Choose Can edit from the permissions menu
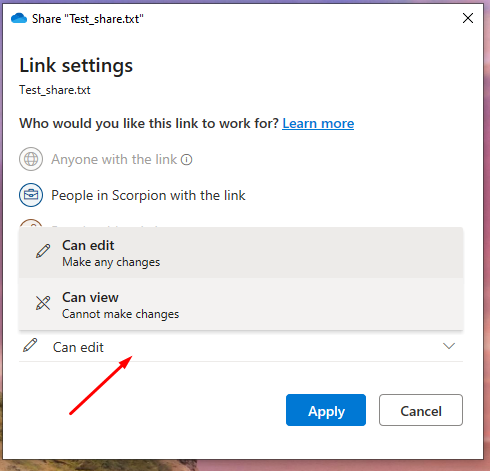Viewport: 490px width, 471px height. click(241, 253)
